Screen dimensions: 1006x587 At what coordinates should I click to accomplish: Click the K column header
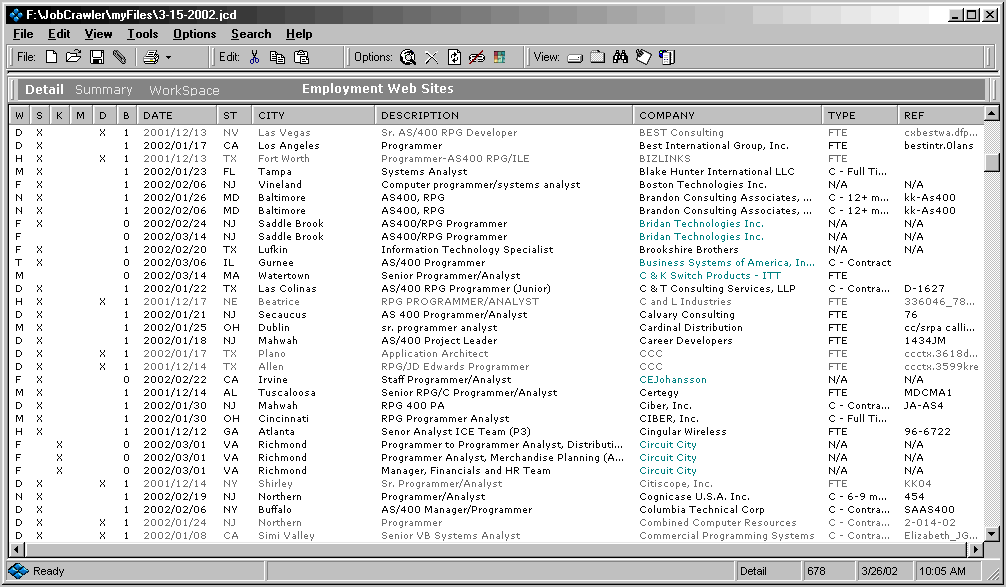pyautogui.click(x=60, y=115)
